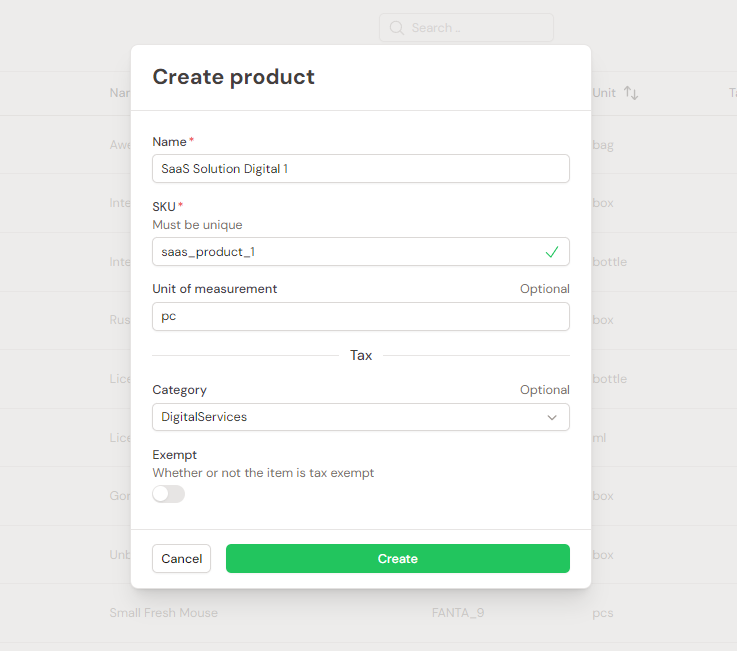This screenshot has width=737, height=651.
Task: Click the green Create button
Action: [398, 558]
